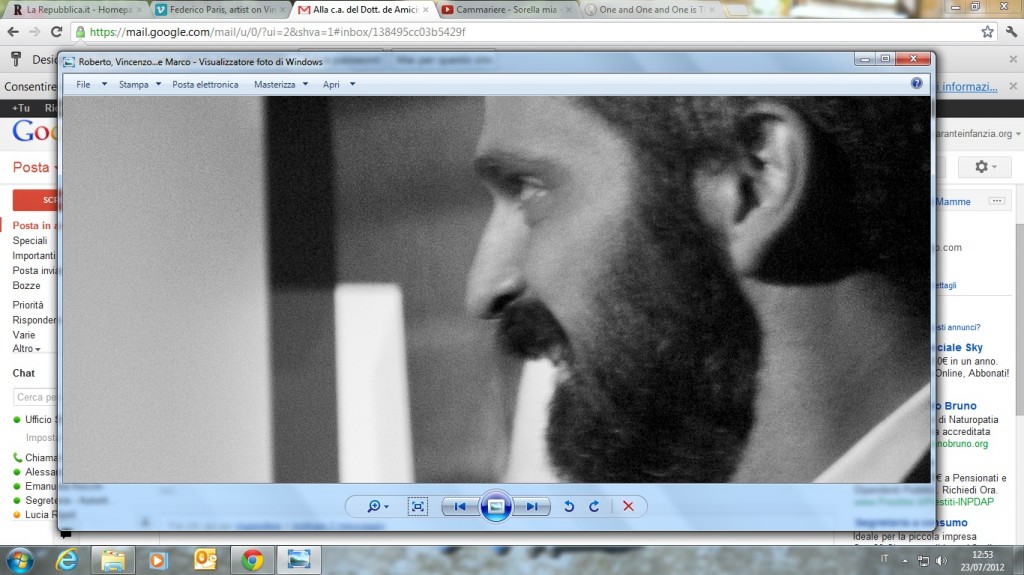This screenshot has height=575, width=1024.
Task: Launch Internet Explorer from the taskbar
Action: (x=67, y=559)
